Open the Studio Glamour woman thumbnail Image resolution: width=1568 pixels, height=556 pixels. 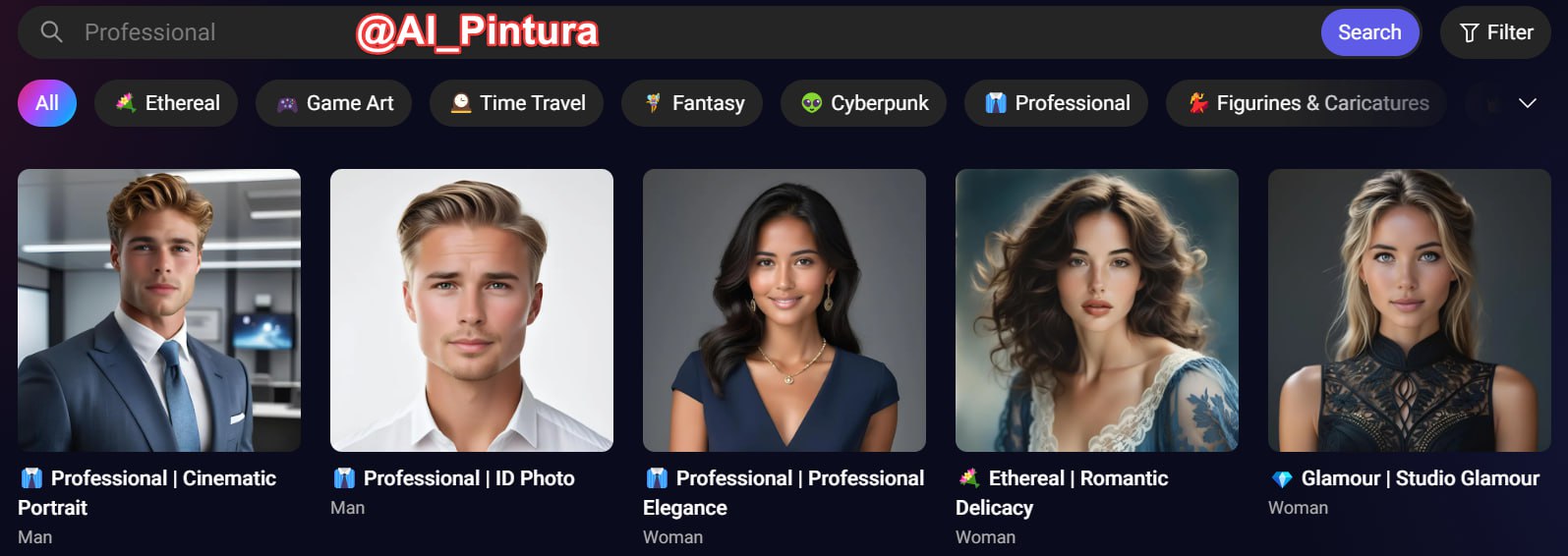coord(1410,310)
